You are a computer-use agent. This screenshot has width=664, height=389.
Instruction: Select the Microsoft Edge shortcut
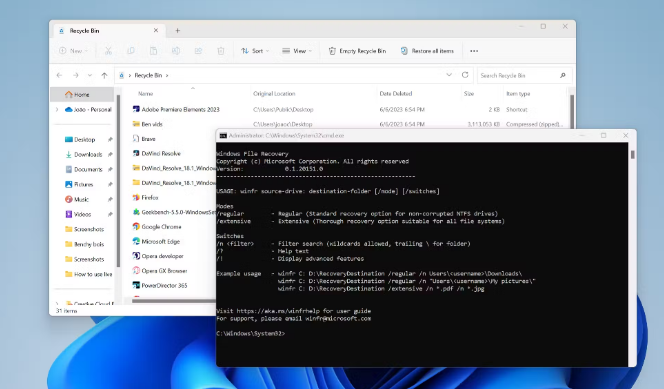(160, 241)
